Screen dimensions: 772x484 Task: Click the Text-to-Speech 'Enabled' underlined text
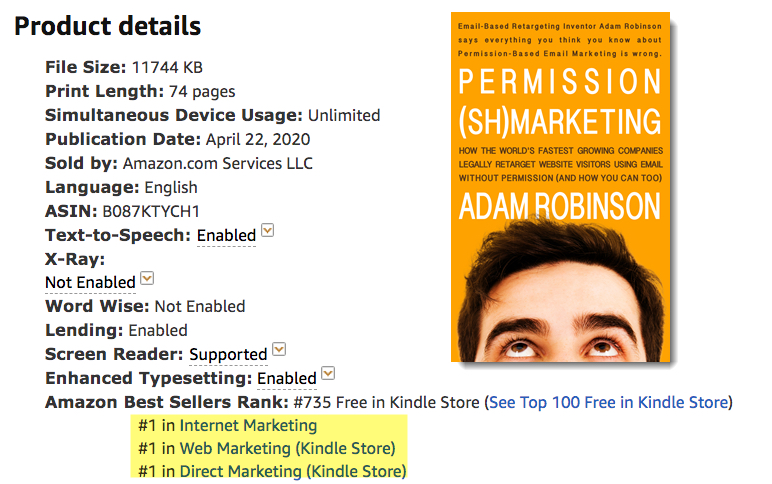click(226, 235)
